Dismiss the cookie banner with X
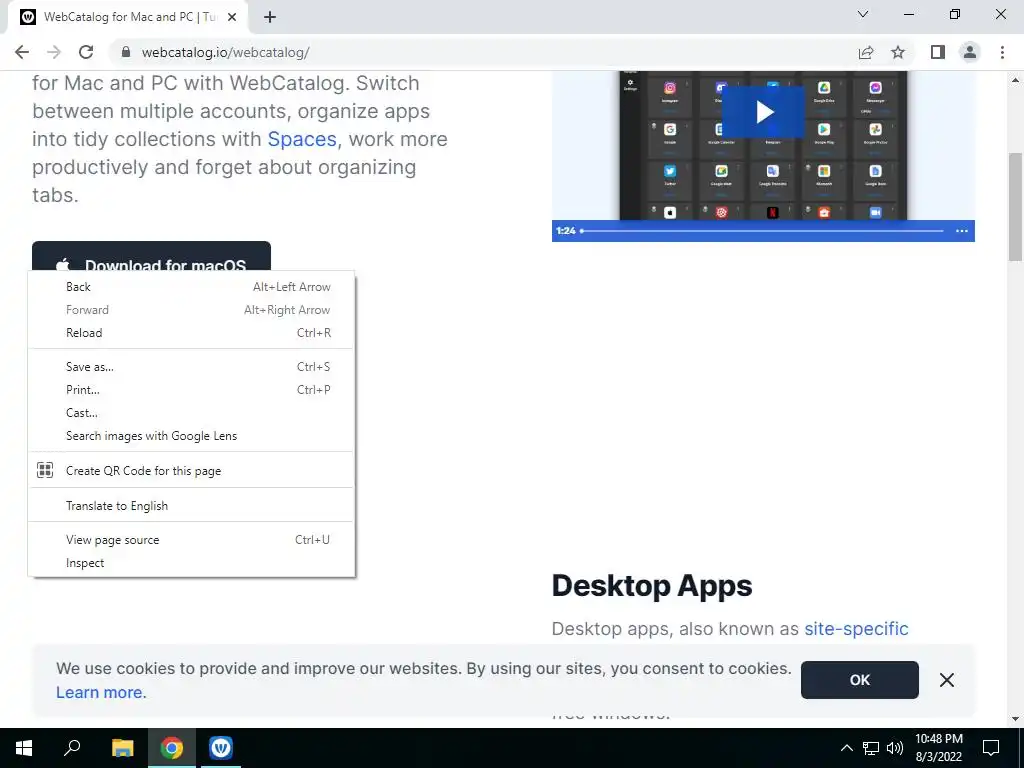This screenshot has width=1024, height=768. (946, 680)
